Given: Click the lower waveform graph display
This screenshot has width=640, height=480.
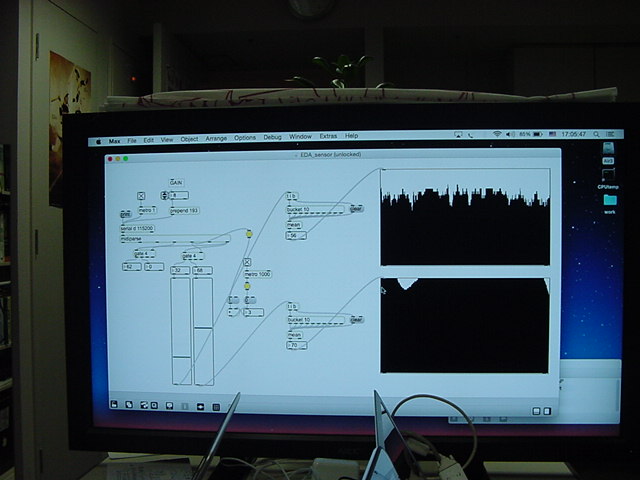Looking at the screenshot, I should coord(465,325).
